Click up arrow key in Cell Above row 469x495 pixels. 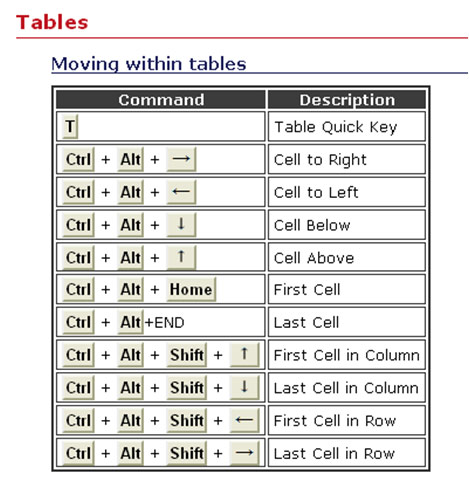(x=181, y=257)
